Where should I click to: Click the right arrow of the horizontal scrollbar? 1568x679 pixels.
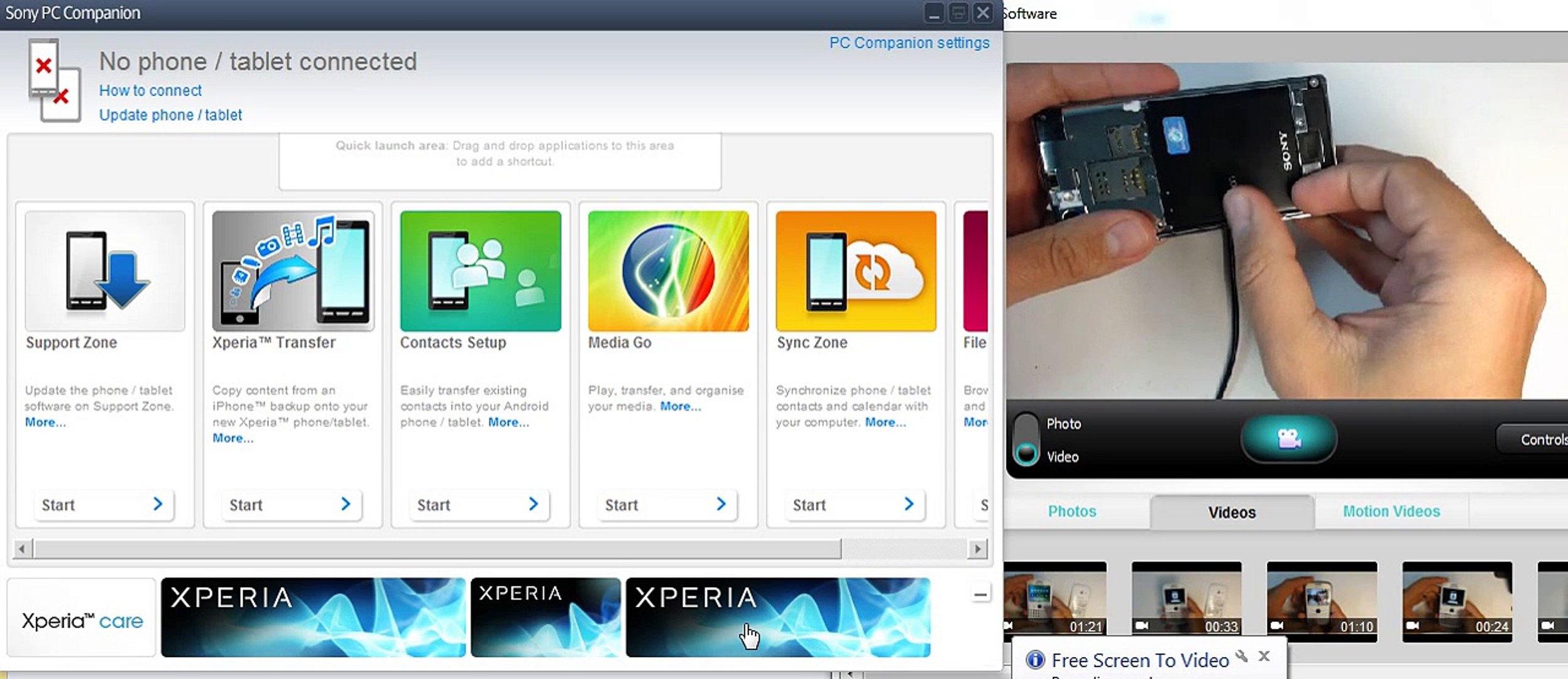(x=977, y=549)
